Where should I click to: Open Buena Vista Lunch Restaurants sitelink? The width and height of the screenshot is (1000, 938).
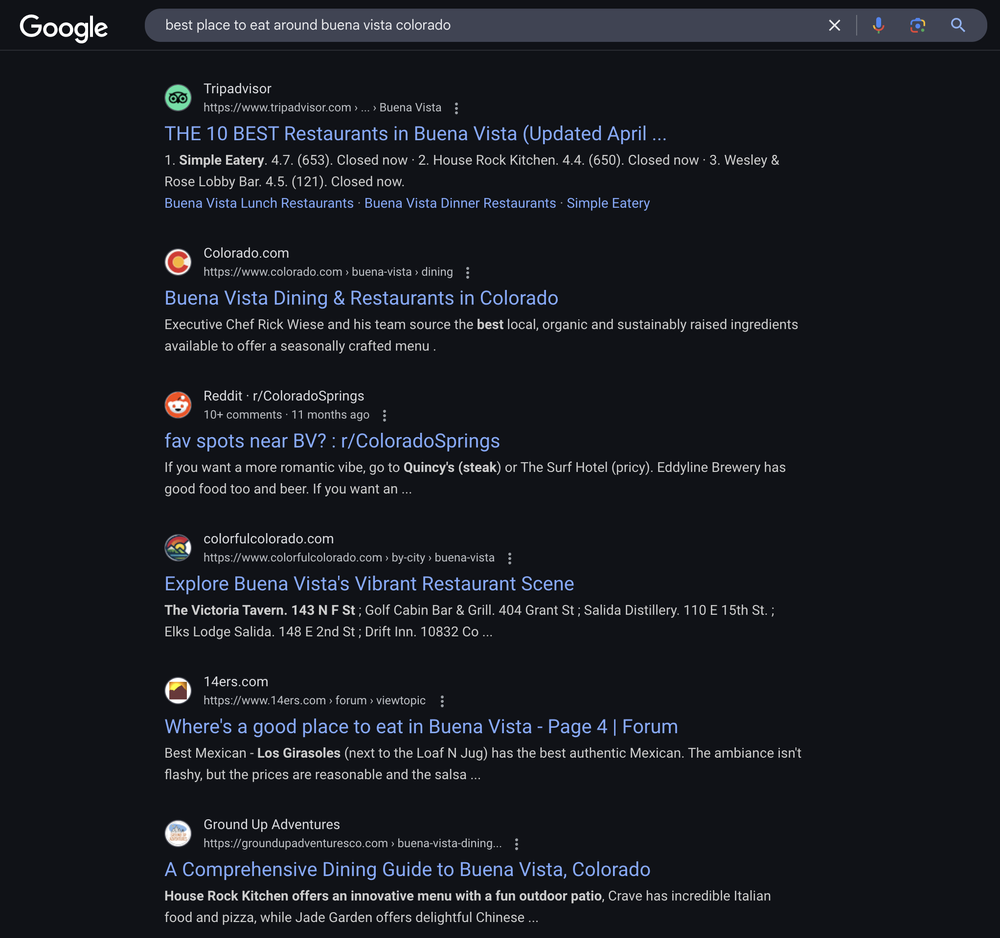click(x=259, y=203)
